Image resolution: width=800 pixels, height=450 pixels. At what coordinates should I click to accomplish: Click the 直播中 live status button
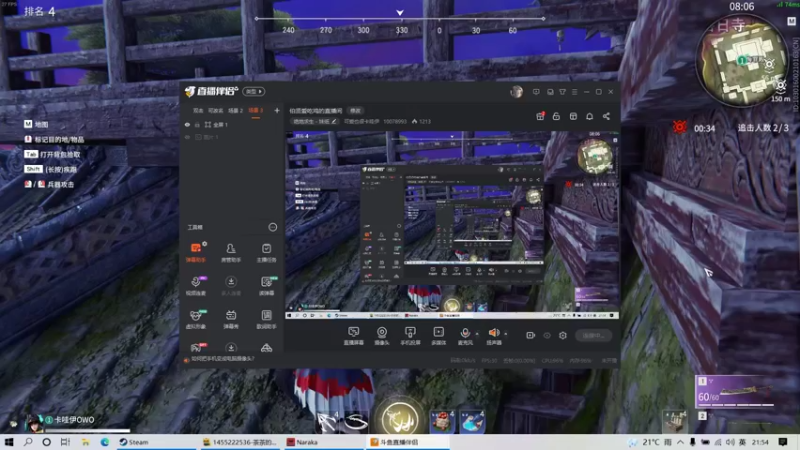pyautogui.click(x=593, y=335)
